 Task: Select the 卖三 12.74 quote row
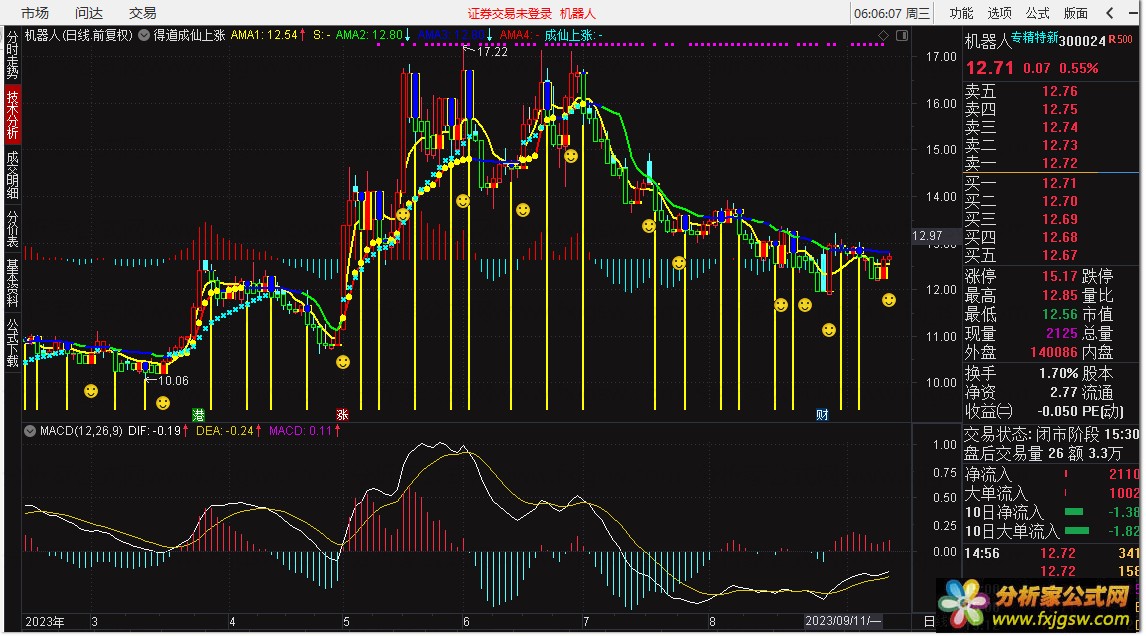1050,127
